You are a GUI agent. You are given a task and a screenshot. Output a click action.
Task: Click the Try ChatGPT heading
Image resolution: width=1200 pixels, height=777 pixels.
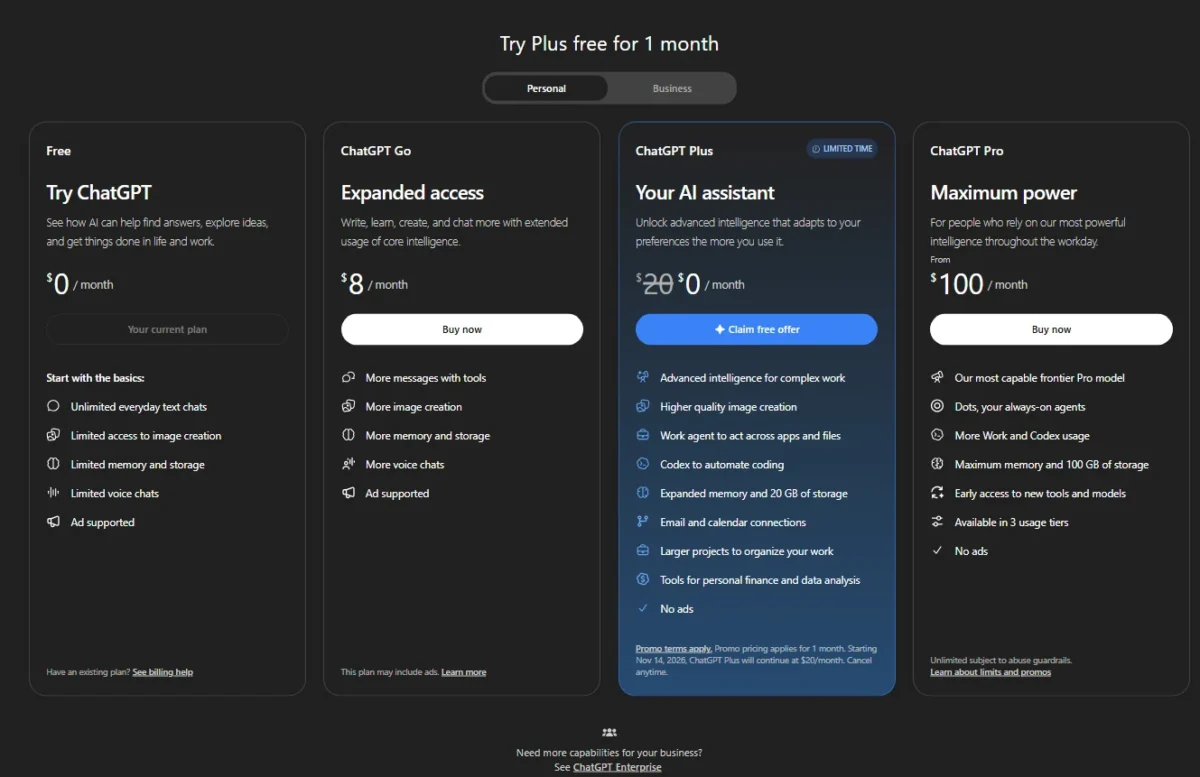99,193
